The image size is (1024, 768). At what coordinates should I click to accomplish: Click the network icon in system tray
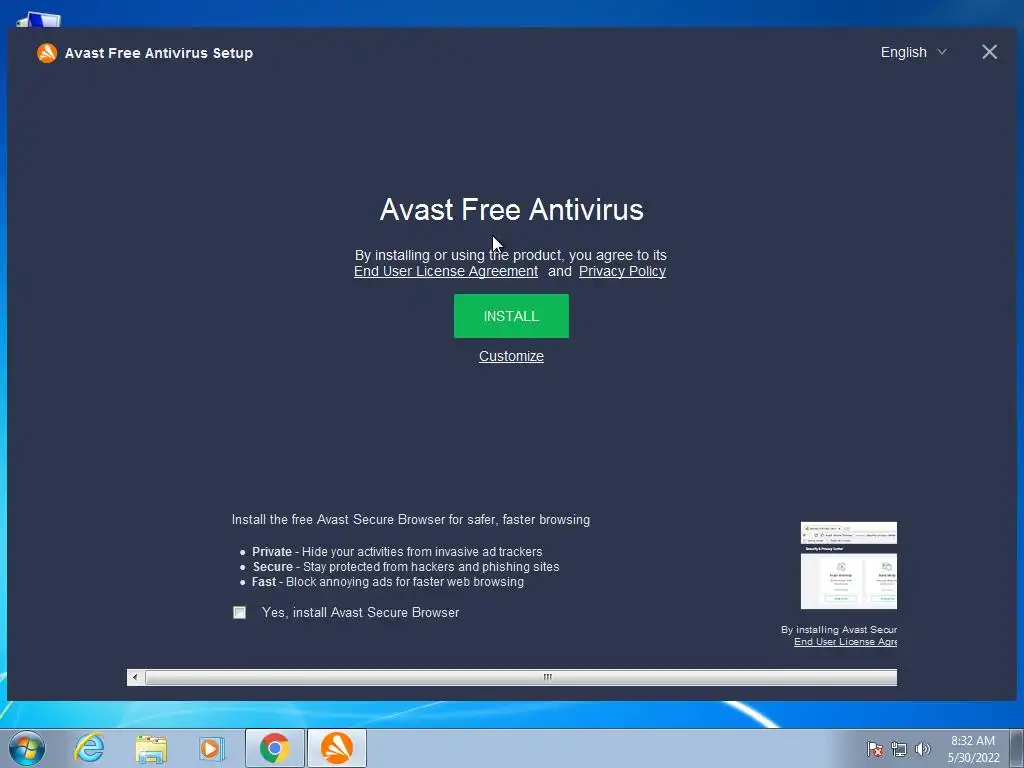899,749
